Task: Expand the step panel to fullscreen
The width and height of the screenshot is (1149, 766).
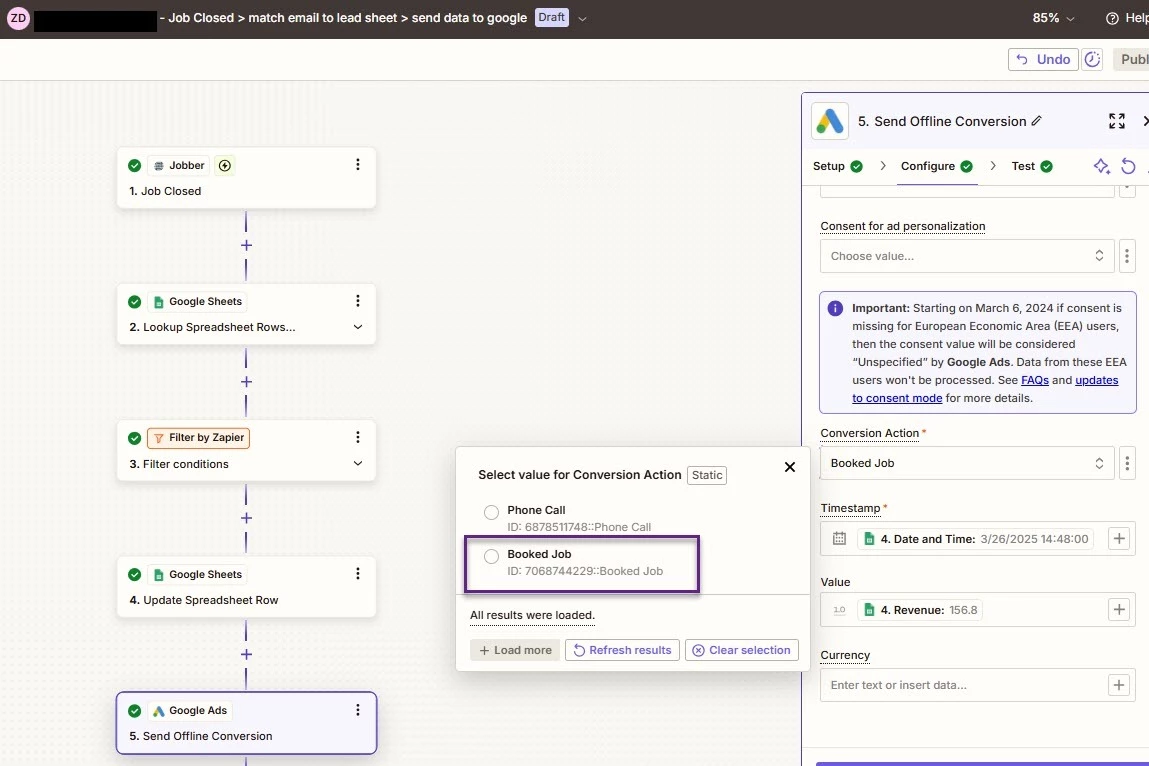Action: pyautogui.click(x=1116, y=121)
